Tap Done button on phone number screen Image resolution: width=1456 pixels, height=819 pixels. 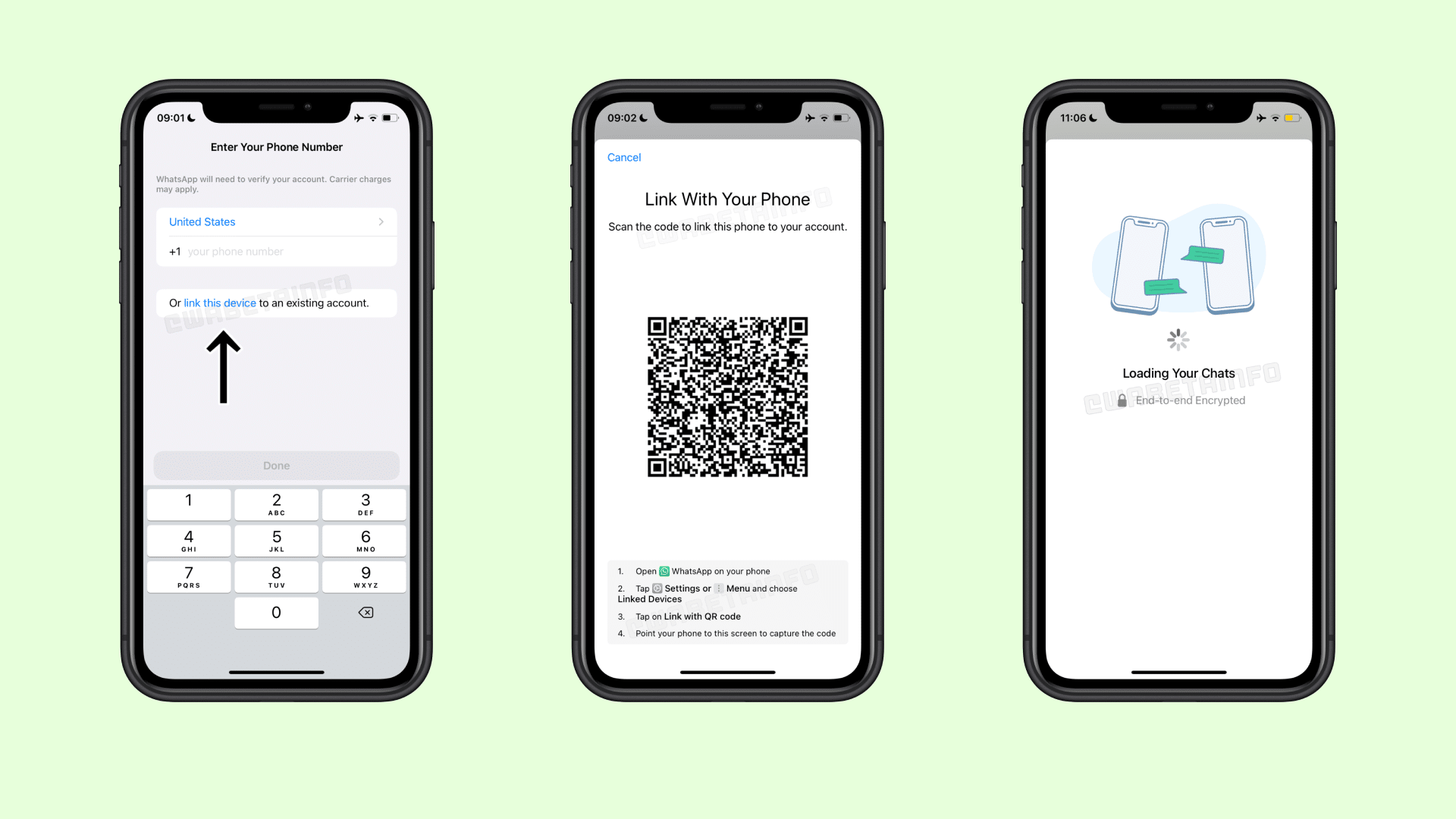pyautogui.click(x=275, y=465)
